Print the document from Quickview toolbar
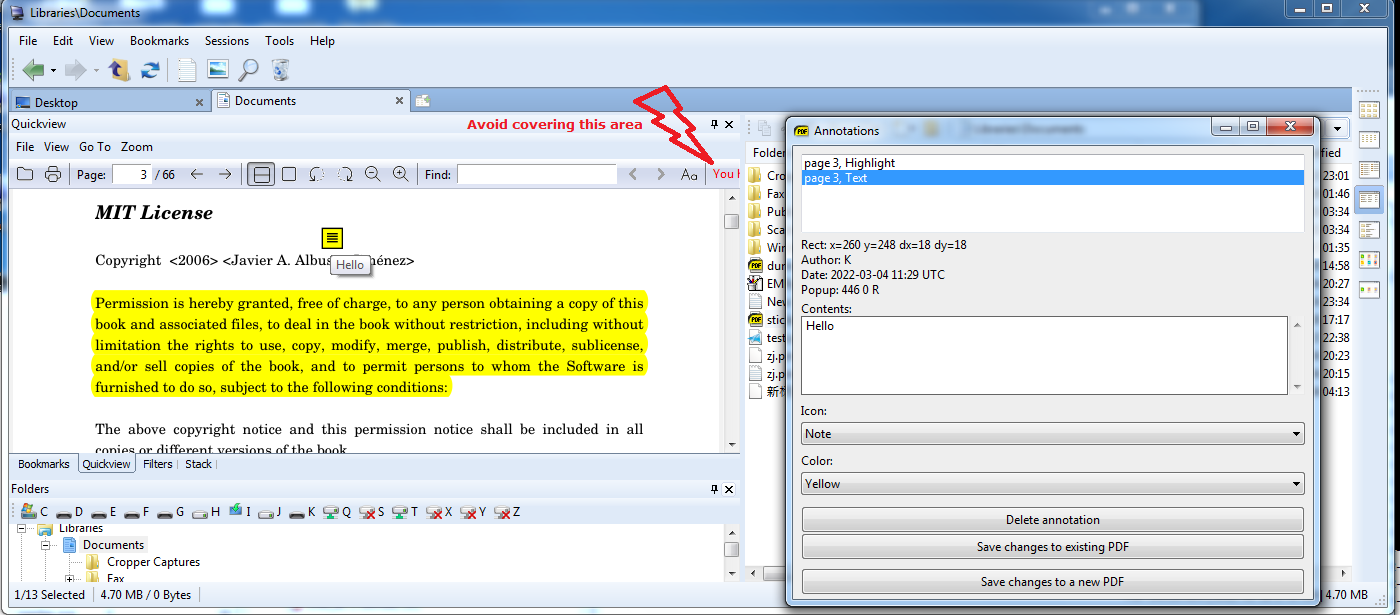Screen dimensions: 1400x615 tap(52, 173)
